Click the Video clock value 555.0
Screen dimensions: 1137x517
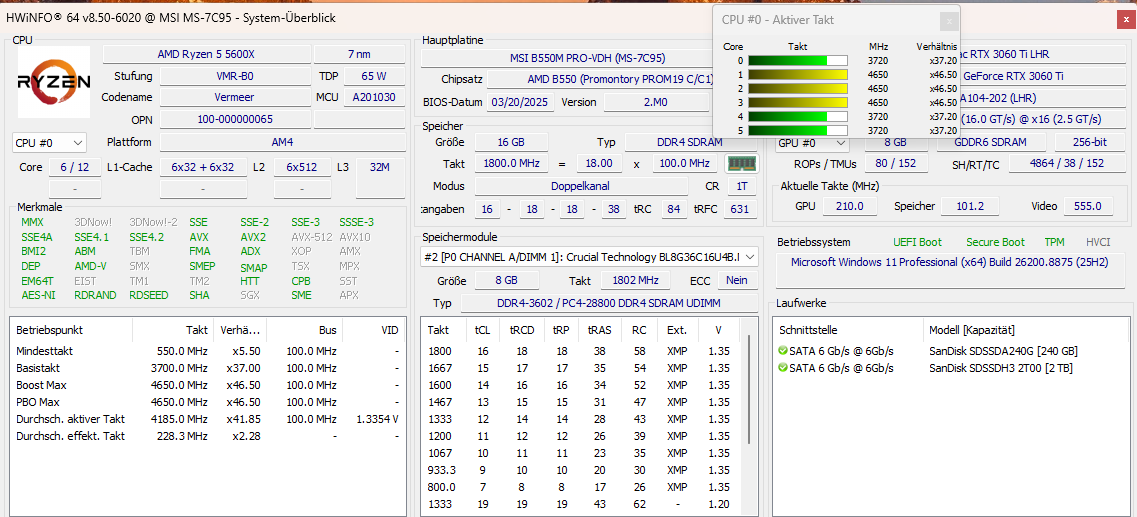[1088, 207]
